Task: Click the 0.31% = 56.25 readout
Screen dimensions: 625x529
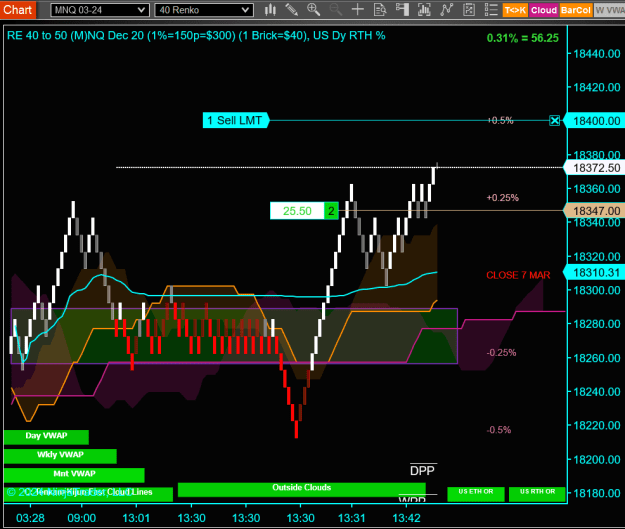Action: click(x=523, y=38)
